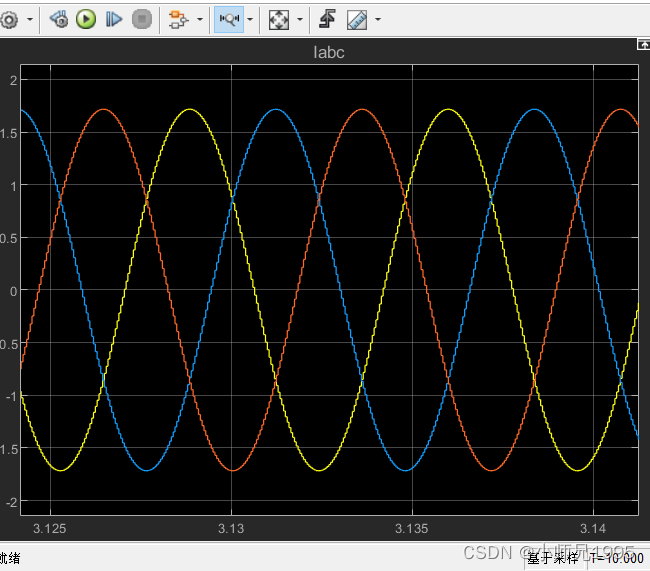The width and height of the screenshot is (650, 571).
Task: Run the simulation with the green play button
Action: pos(86,19)
